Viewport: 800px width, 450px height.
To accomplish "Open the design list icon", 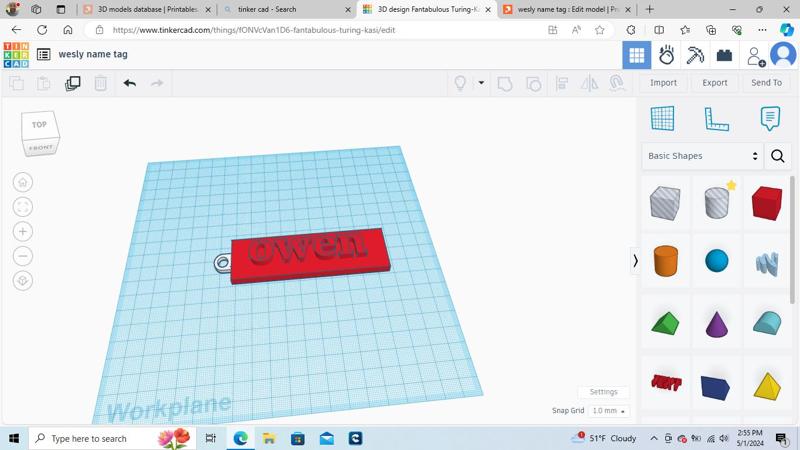I will coord(44,54).
